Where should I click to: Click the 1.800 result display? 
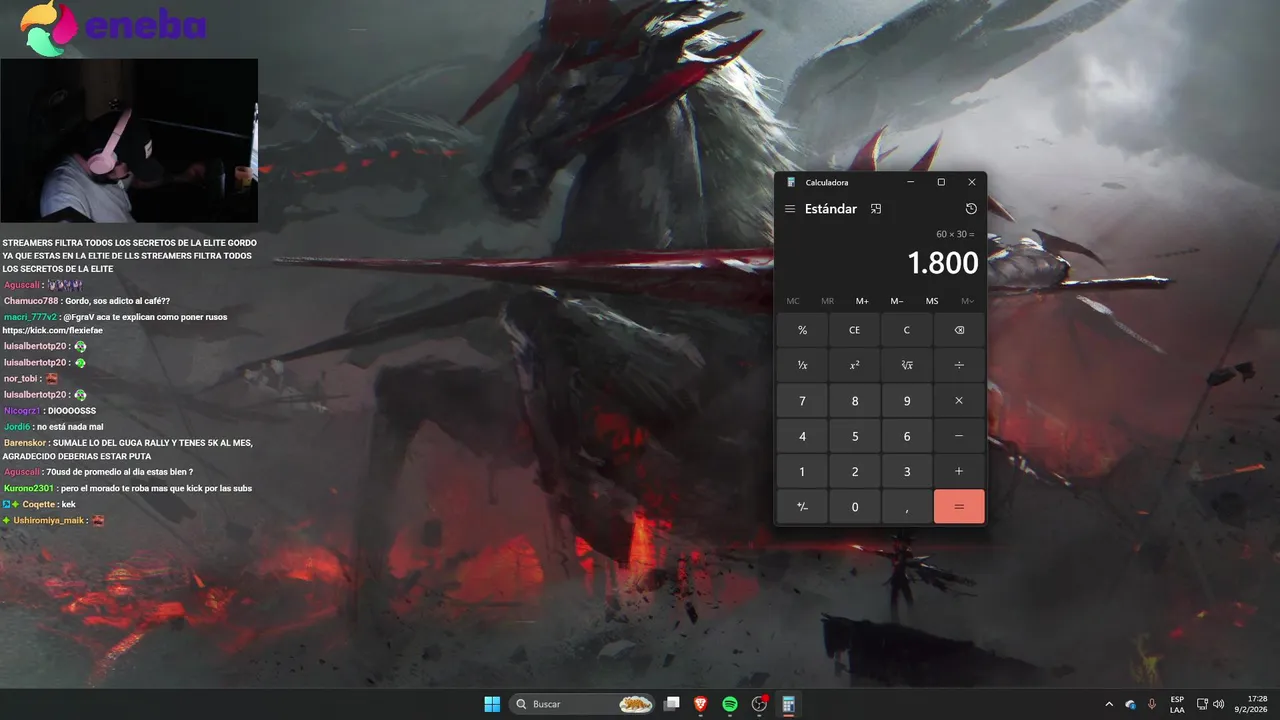click(x=942, y=263)
